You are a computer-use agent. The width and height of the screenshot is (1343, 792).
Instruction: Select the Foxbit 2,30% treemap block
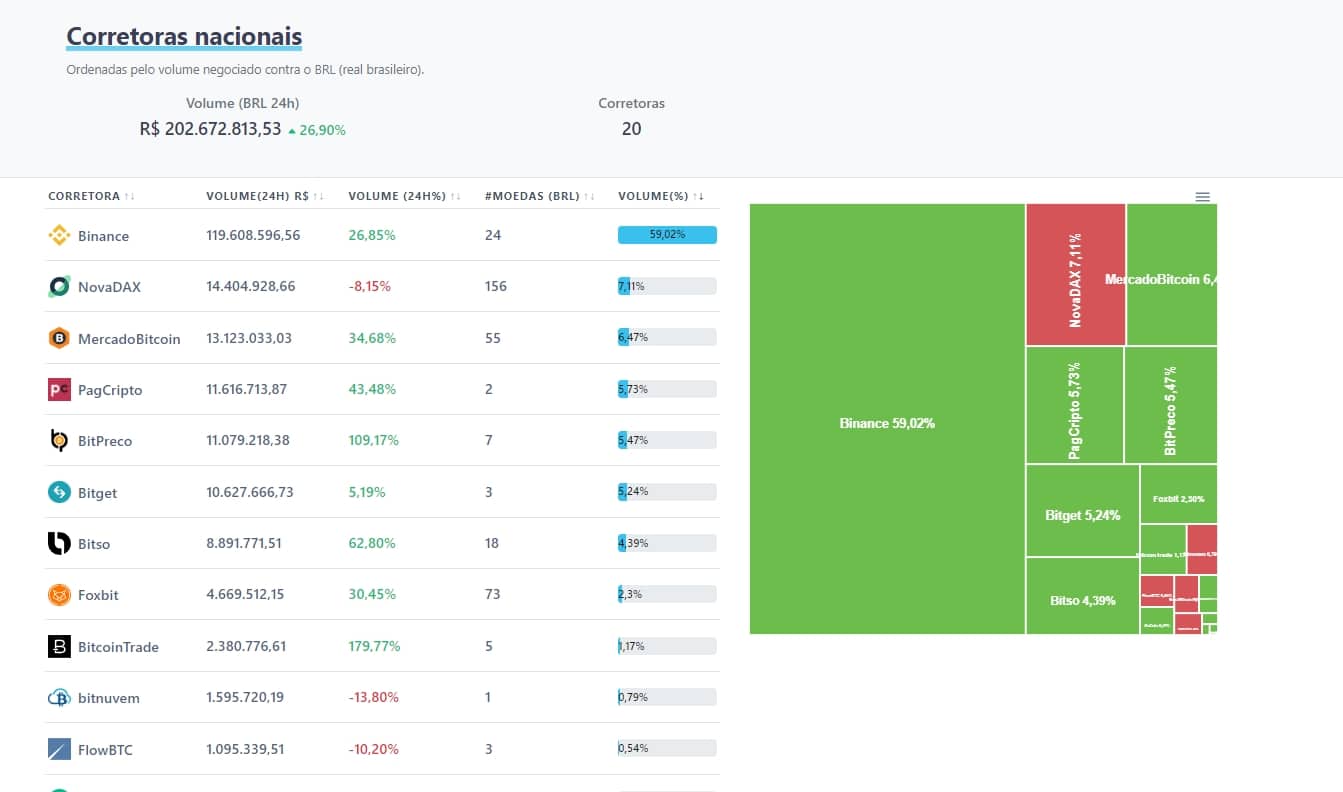click(x=1179, y=494)
